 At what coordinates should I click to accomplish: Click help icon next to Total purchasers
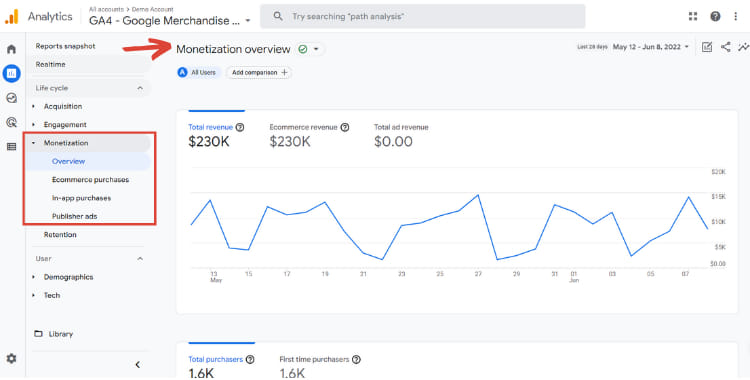pyautogui.click(x=250, y=359)
